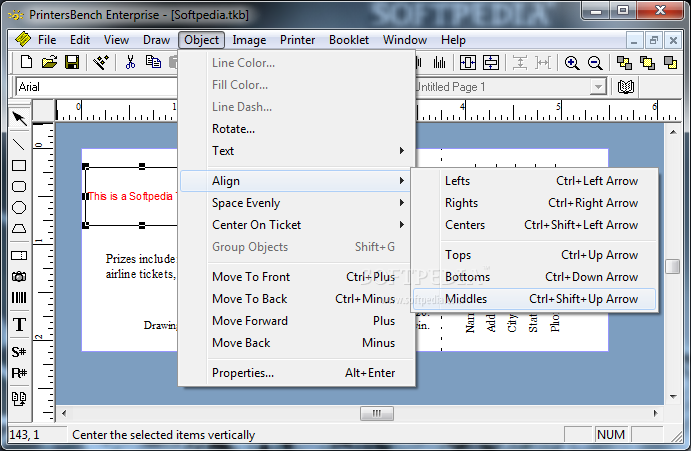Click the center horizontally on ticket icon
Screen dimensions: 691x451
468,63
